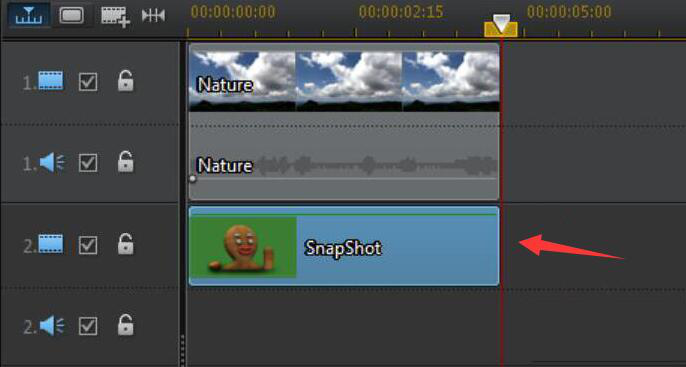The image size is (686, 367).
Task: Click video track 2 filmstrip icon
Action: coord(51,245)
